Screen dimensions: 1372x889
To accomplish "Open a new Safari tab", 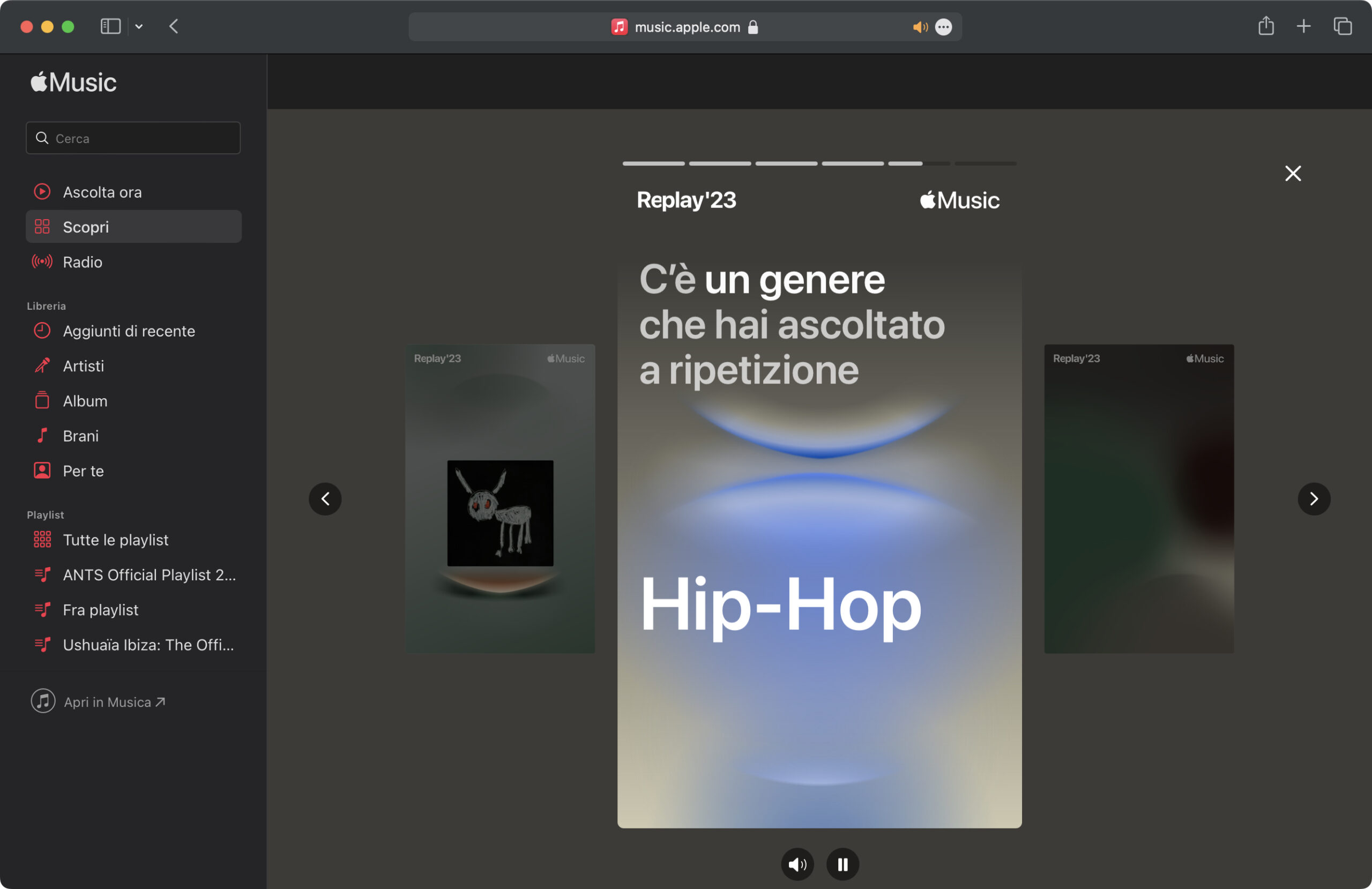I will tap(1303, 26).
